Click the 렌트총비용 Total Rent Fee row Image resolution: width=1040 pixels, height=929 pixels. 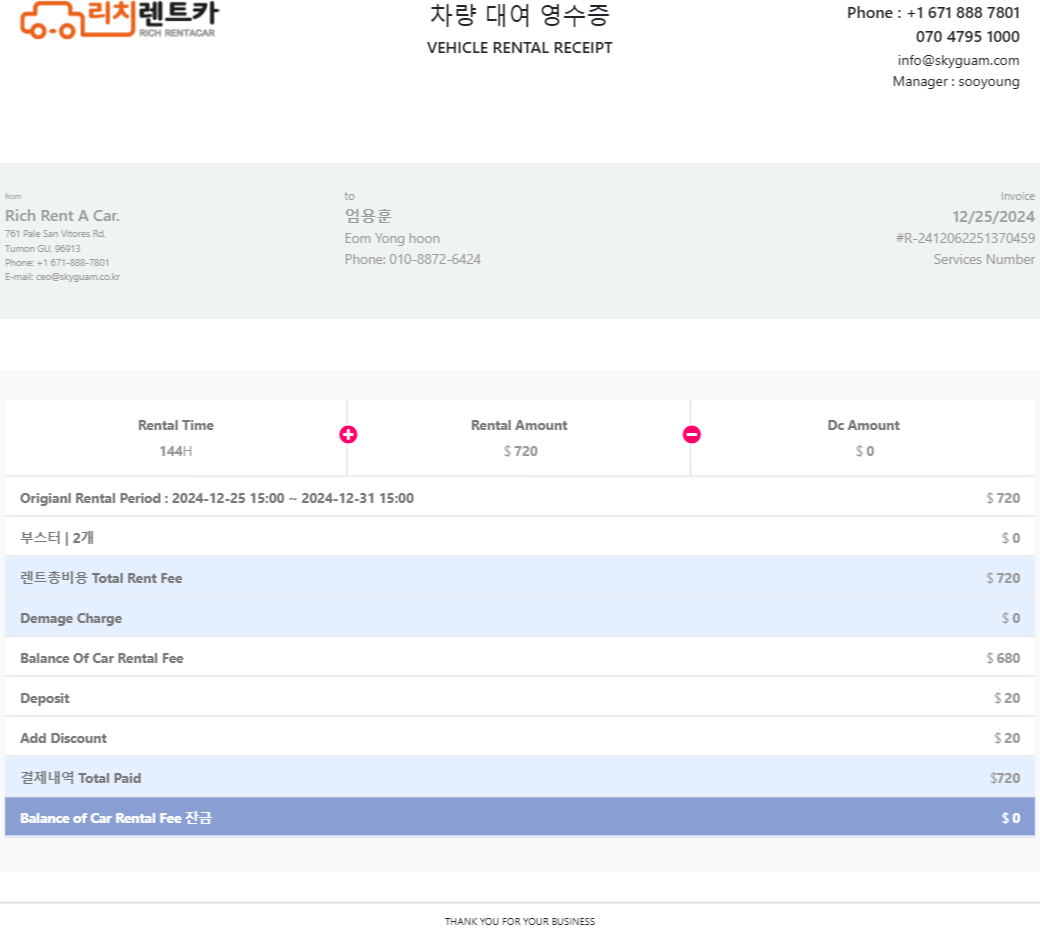[519, 578]
